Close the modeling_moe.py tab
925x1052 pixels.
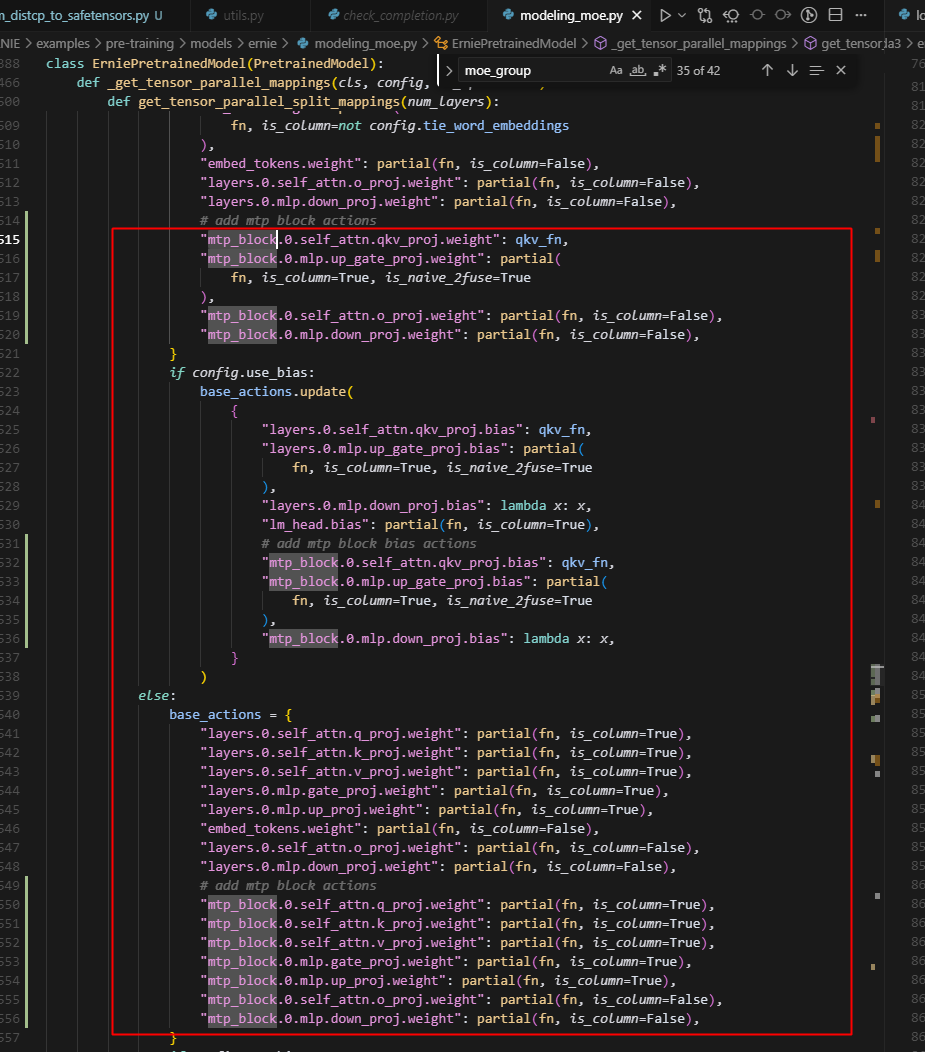point(637,16)
